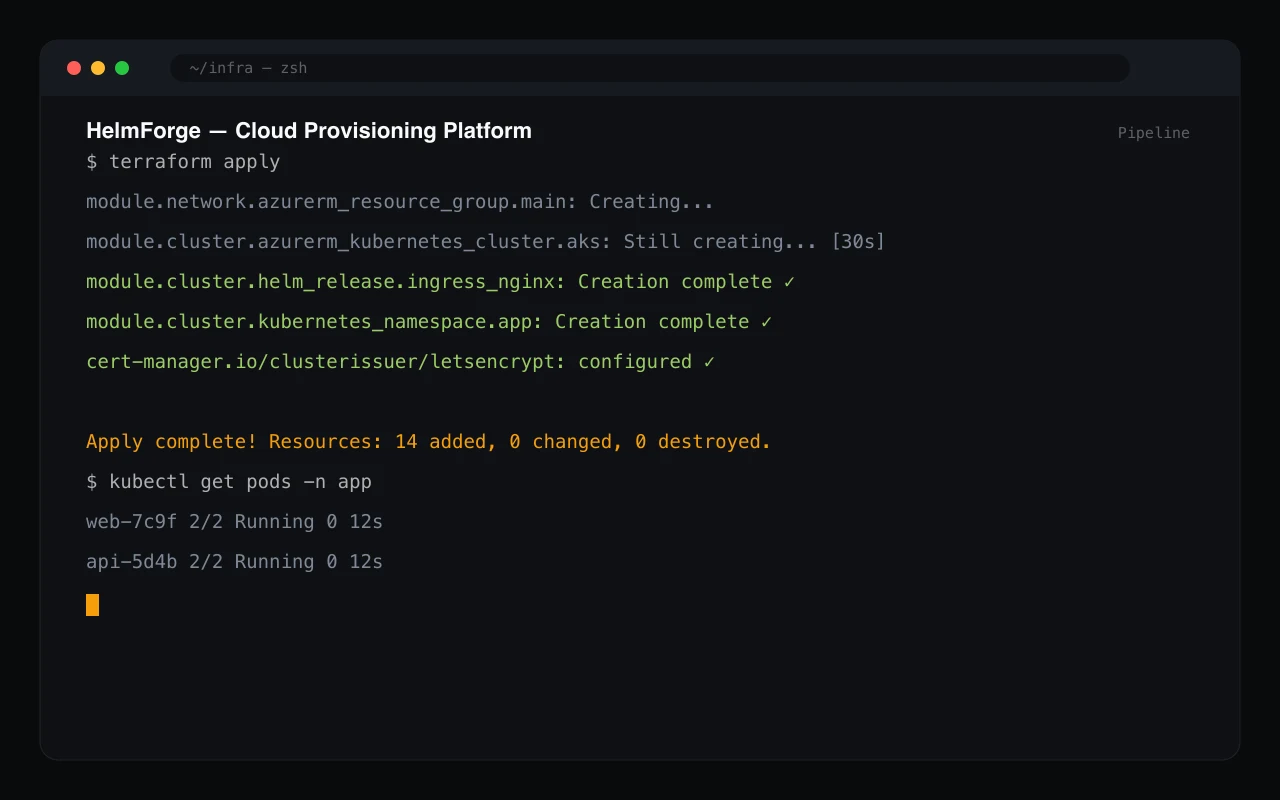Viewport: 1280px width, 800px height.
Task: Click the api-5d4b pod status row
Action: click(235, 562)
